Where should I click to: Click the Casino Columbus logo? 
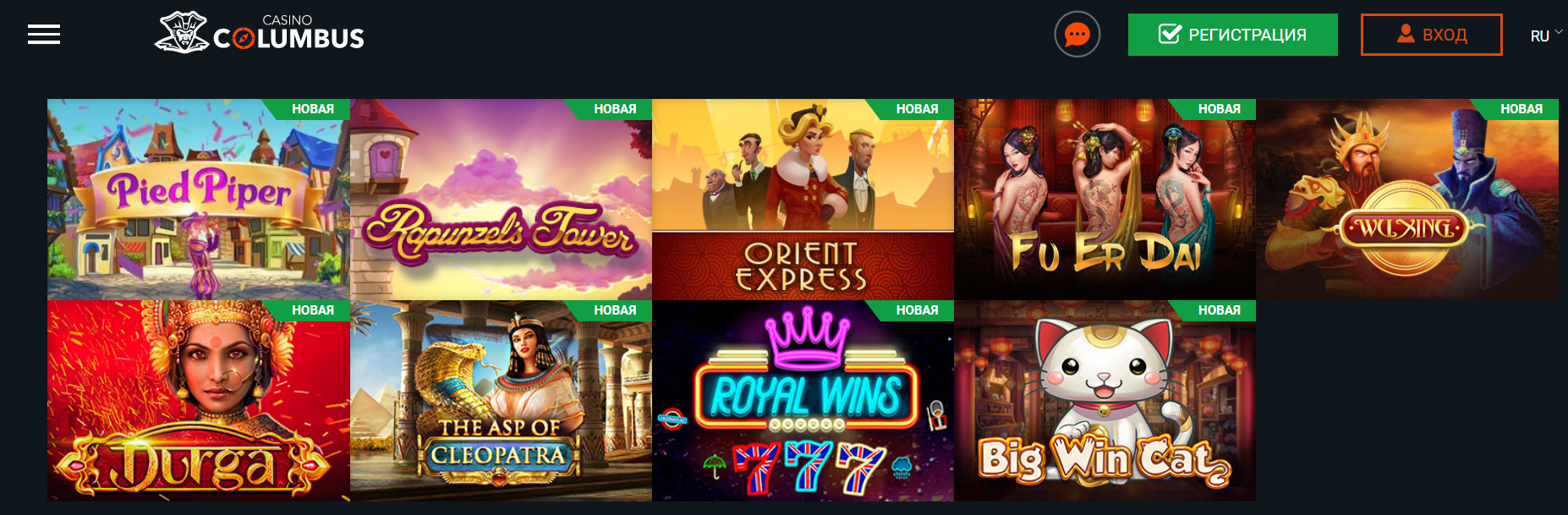coord(260,33)
